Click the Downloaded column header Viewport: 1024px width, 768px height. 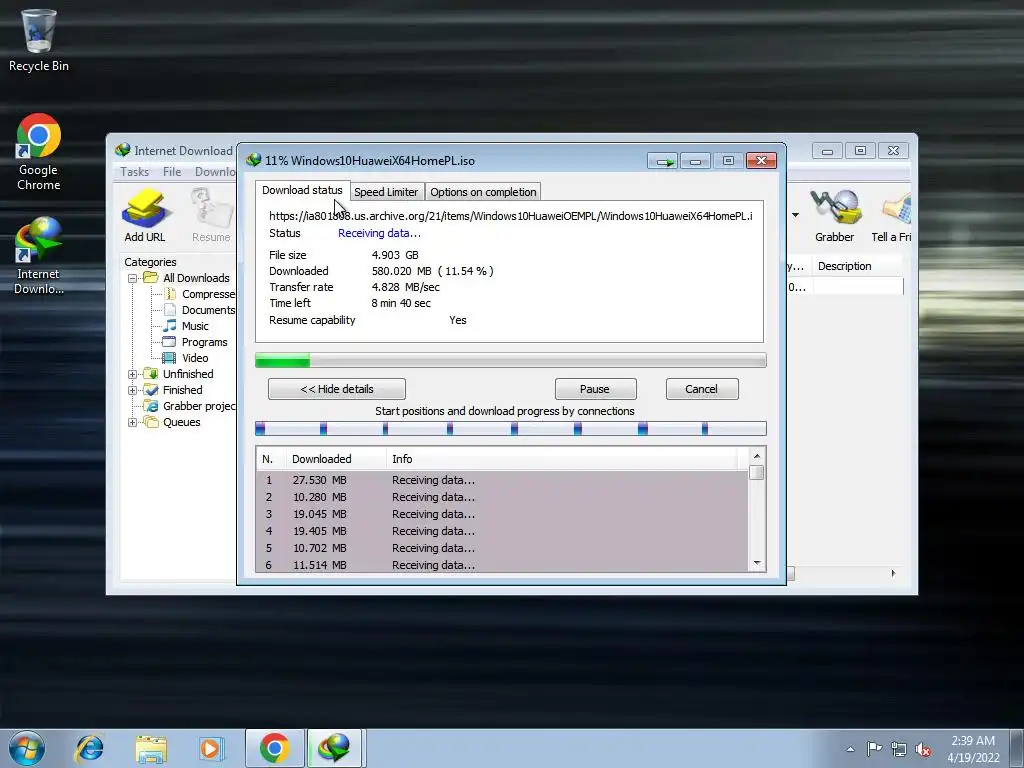pyautogui.click(x=336, y=459)
